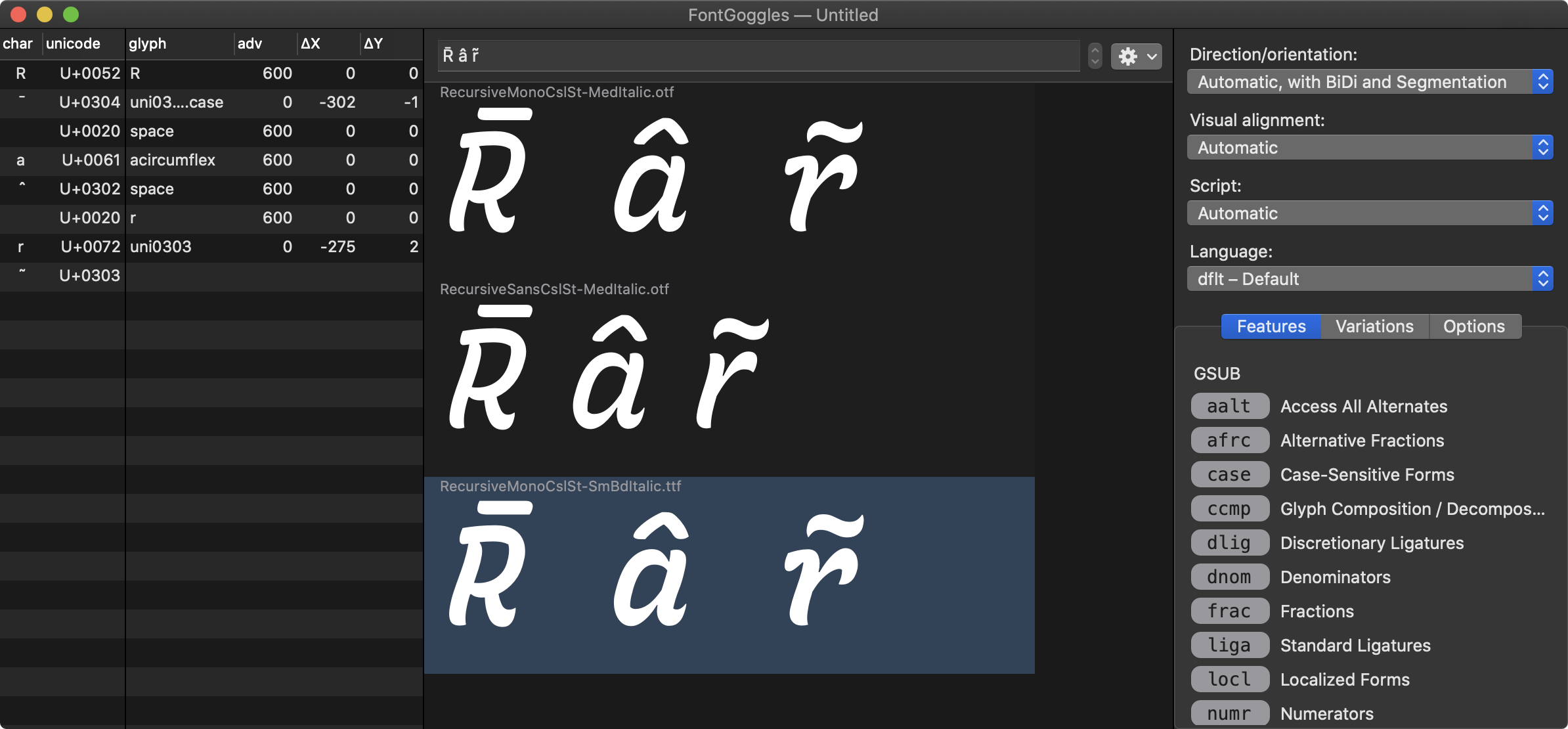Click the ΔX column header

coord(328,43)
